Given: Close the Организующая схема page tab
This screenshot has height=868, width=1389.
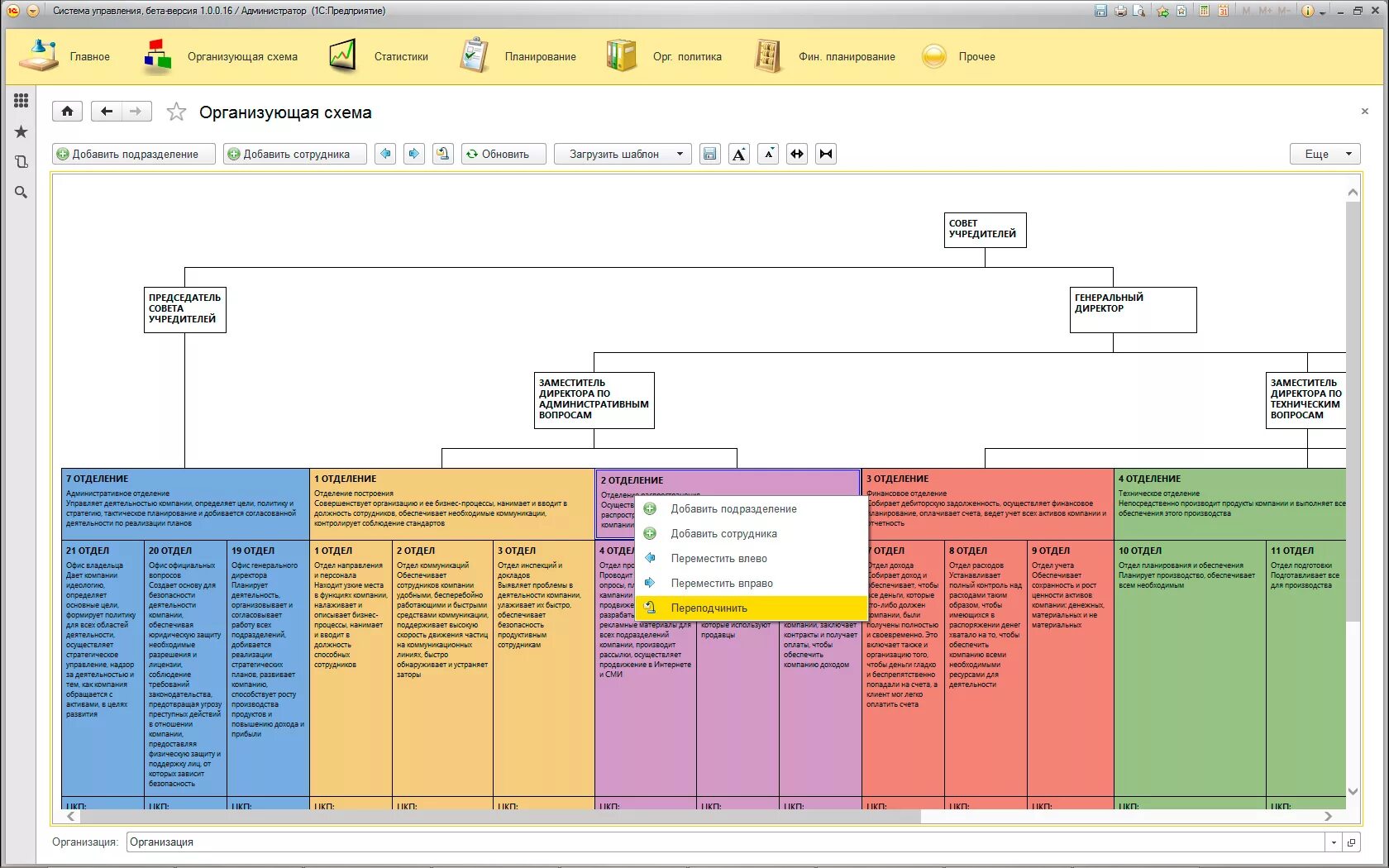Looking at the screenshot, I should pos(1364,111).
